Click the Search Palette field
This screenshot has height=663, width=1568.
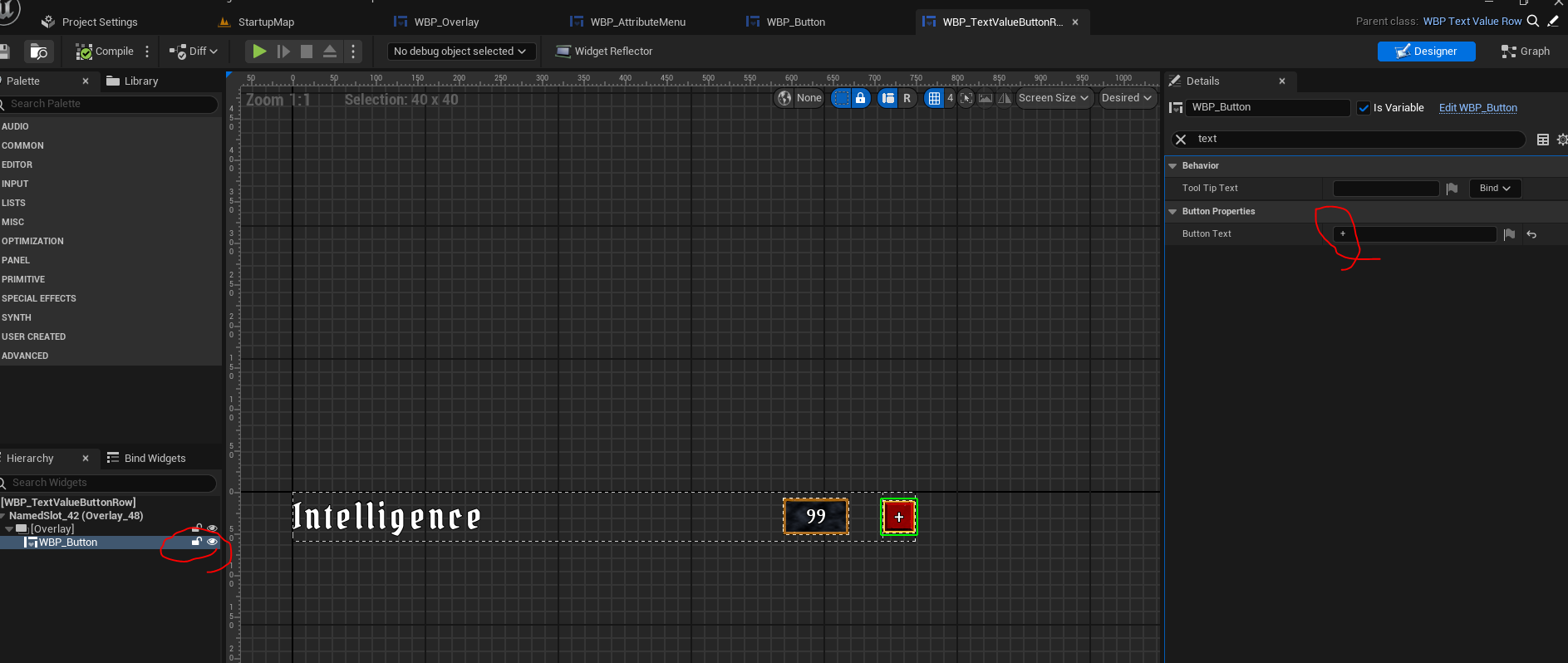pyautogui.click(x=110, y=104)
